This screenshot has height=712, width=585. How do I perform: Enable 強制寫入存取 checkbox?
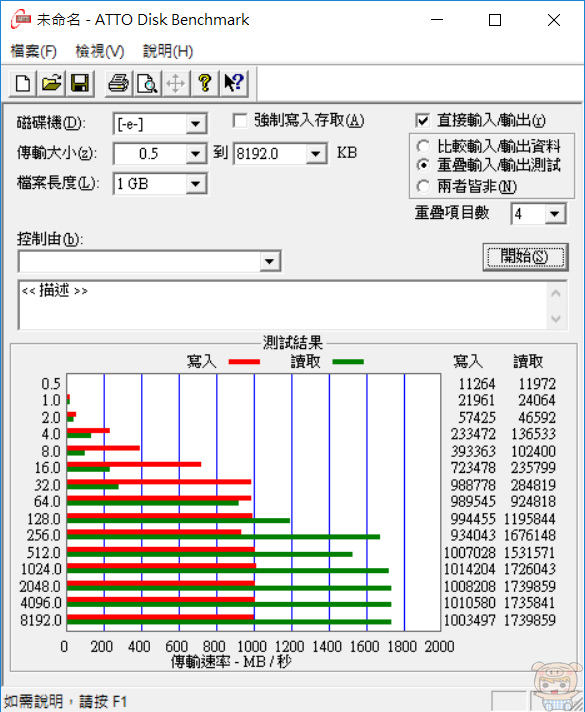(240, 121)
